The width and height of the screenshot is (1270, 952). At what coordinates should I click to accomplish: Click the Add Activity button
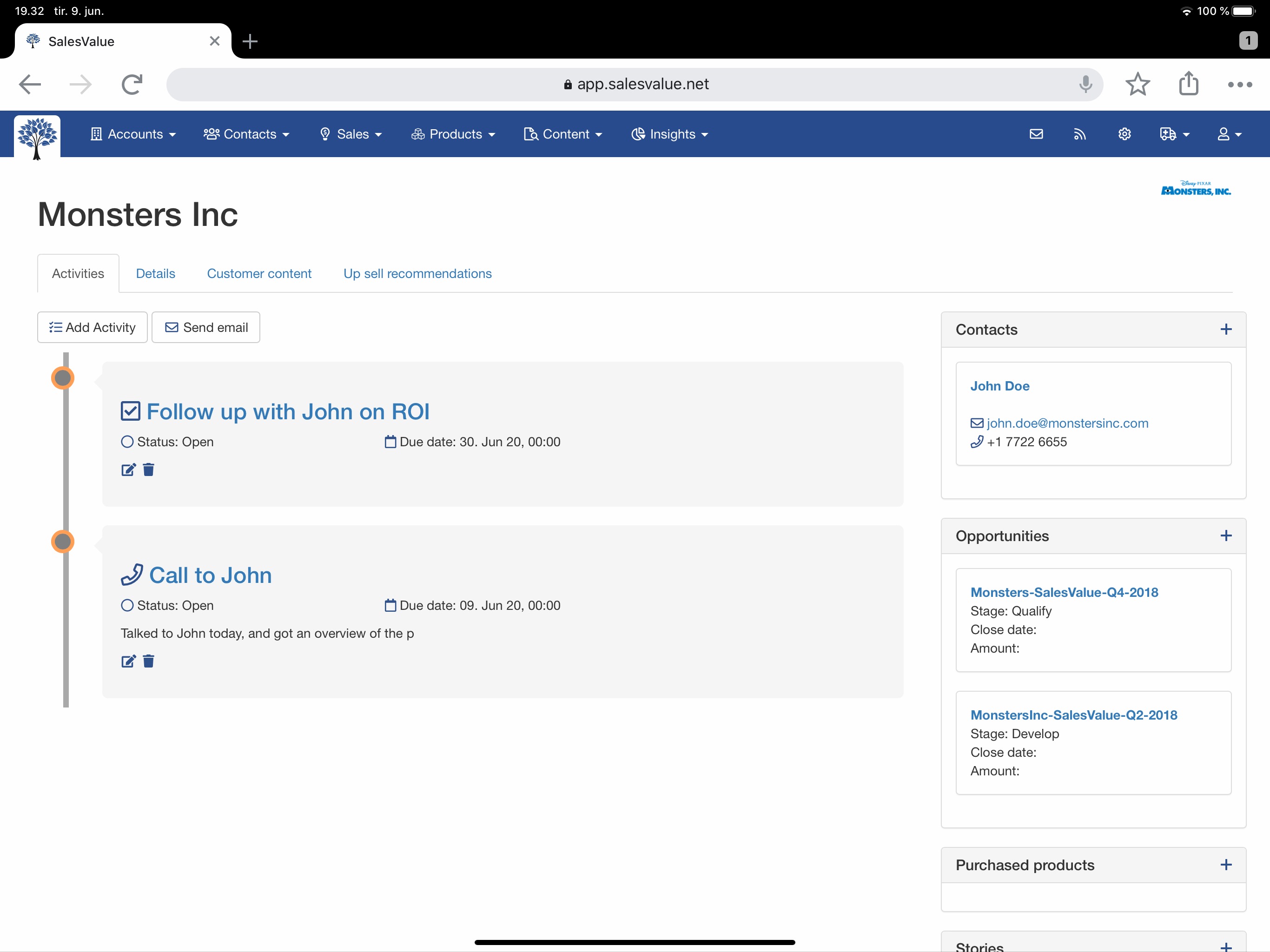pyautogui.click(x=93, y=327)
